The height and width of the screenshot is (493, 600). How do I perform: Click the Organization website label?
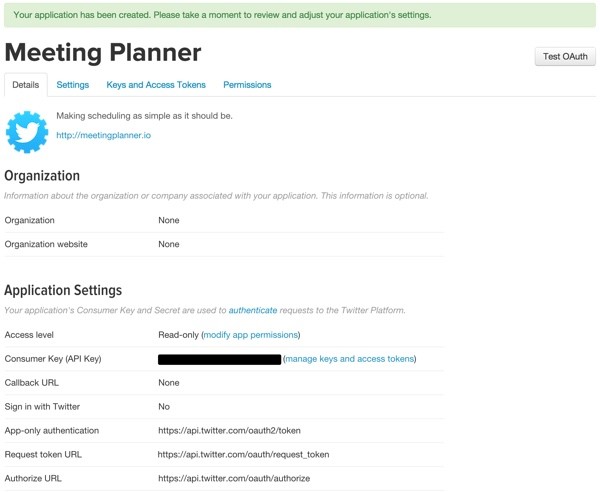[46, 244]
